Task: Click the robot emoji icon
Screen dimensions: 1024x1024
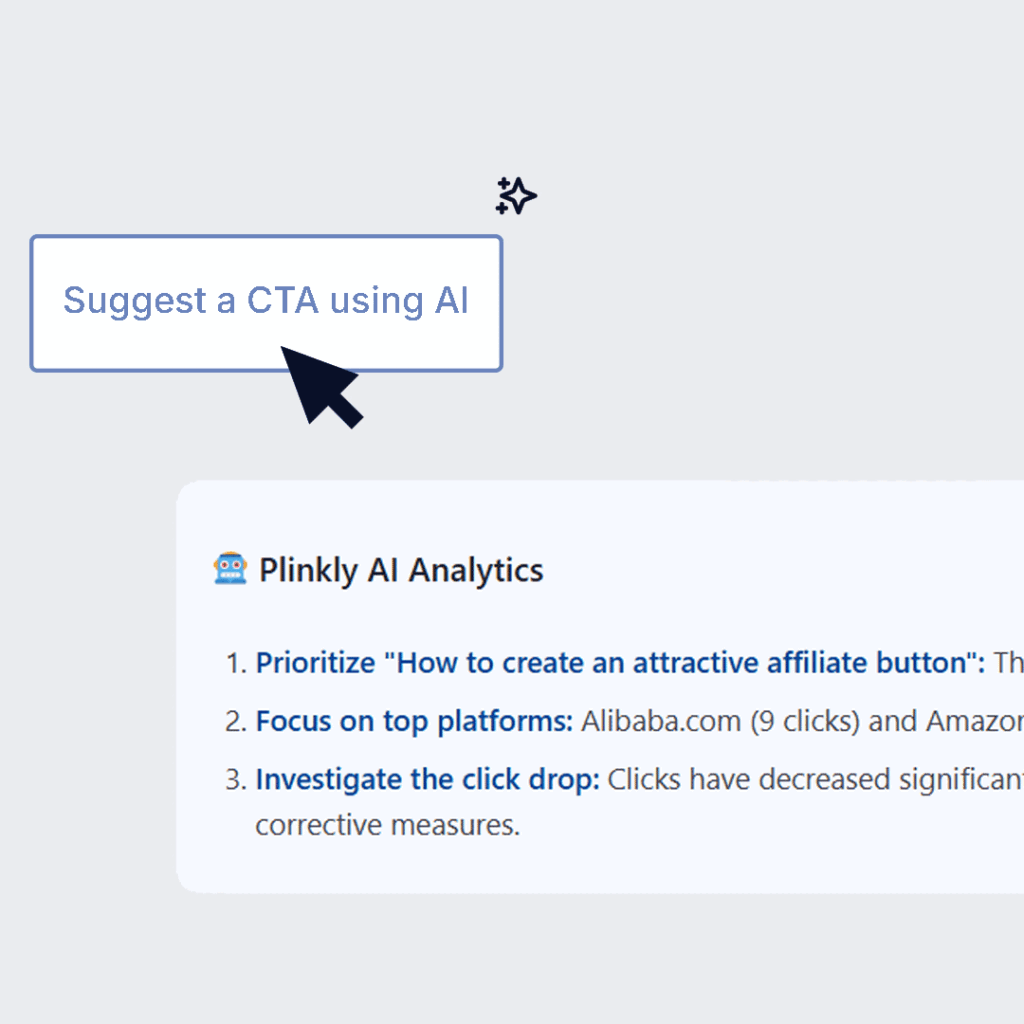Action: 230,570
